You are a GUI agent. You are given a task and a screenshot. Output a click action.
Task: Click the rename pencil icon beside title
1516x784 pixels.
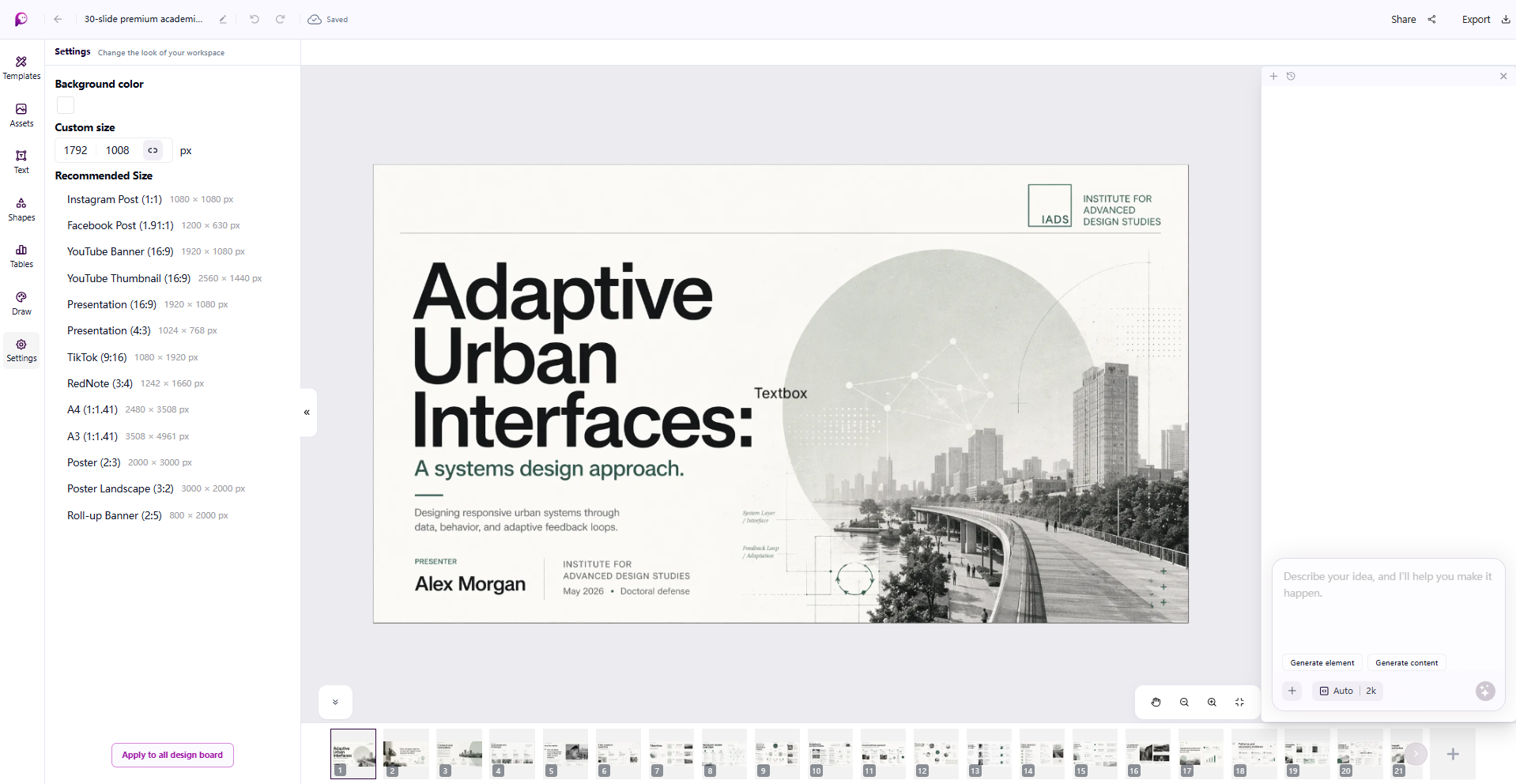tap(223, 19)
